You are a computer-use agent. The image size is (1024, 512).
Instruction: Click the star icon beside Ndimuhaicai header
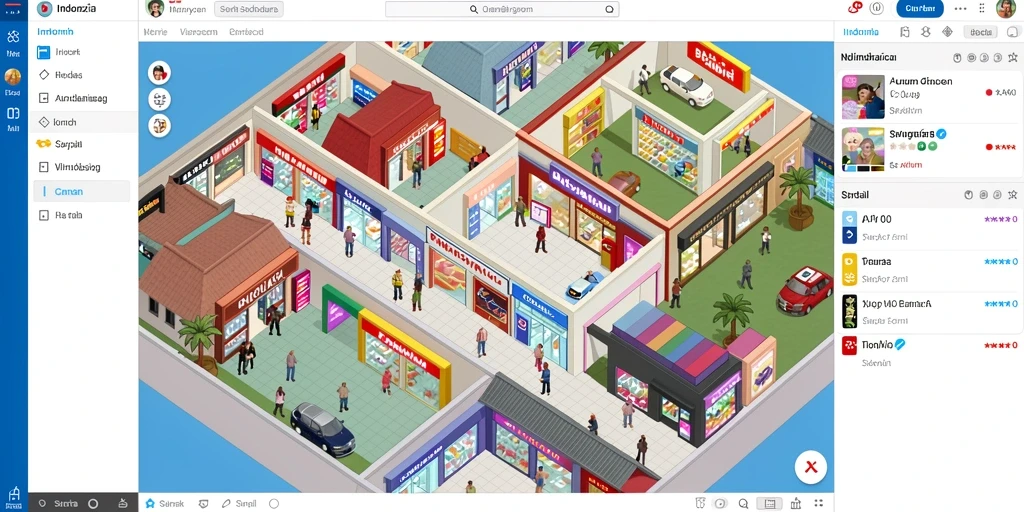(x=1012, y=57)
